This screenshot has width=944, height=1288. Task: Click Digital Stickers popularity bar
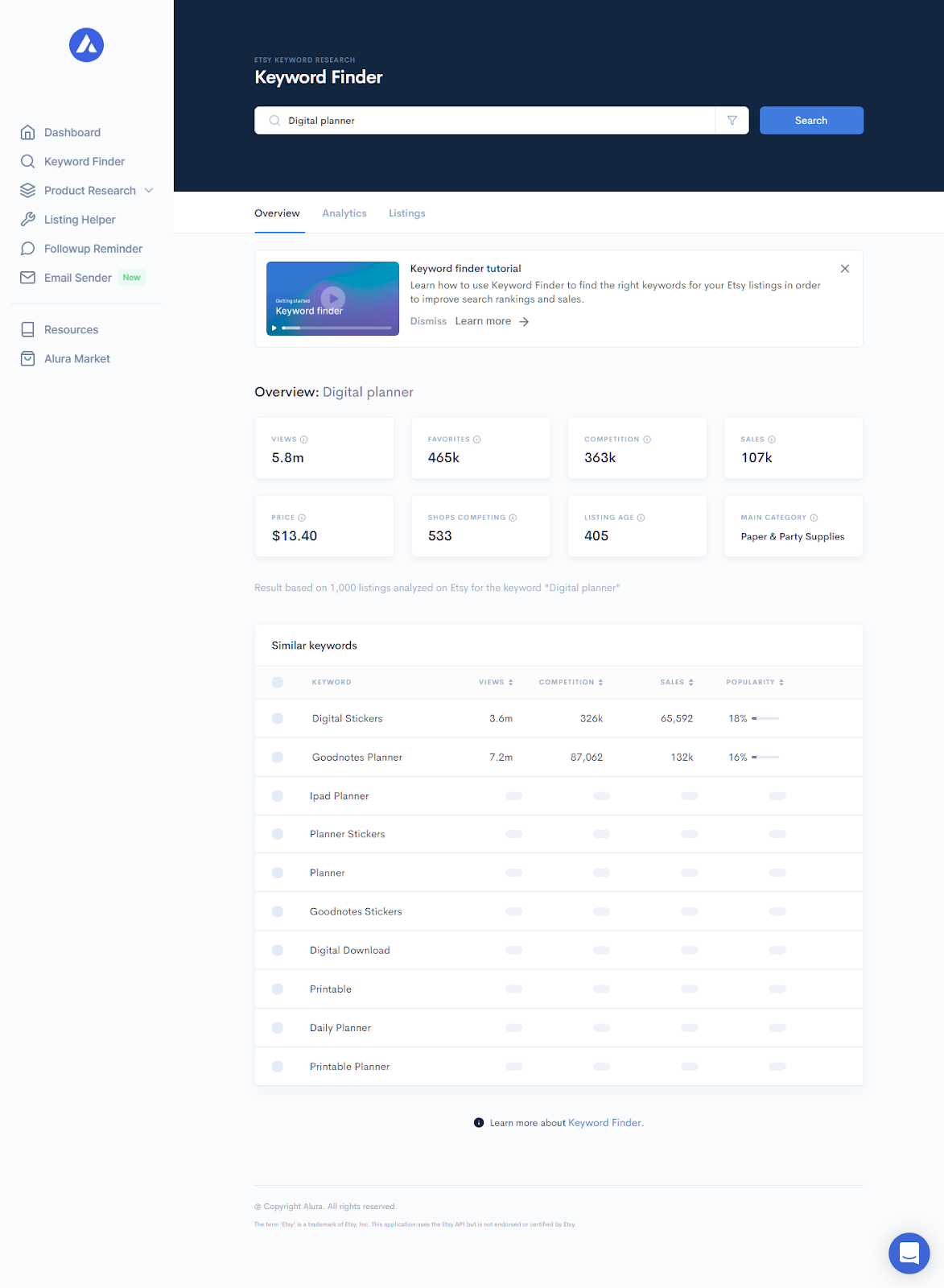click(x=765, y=718)
